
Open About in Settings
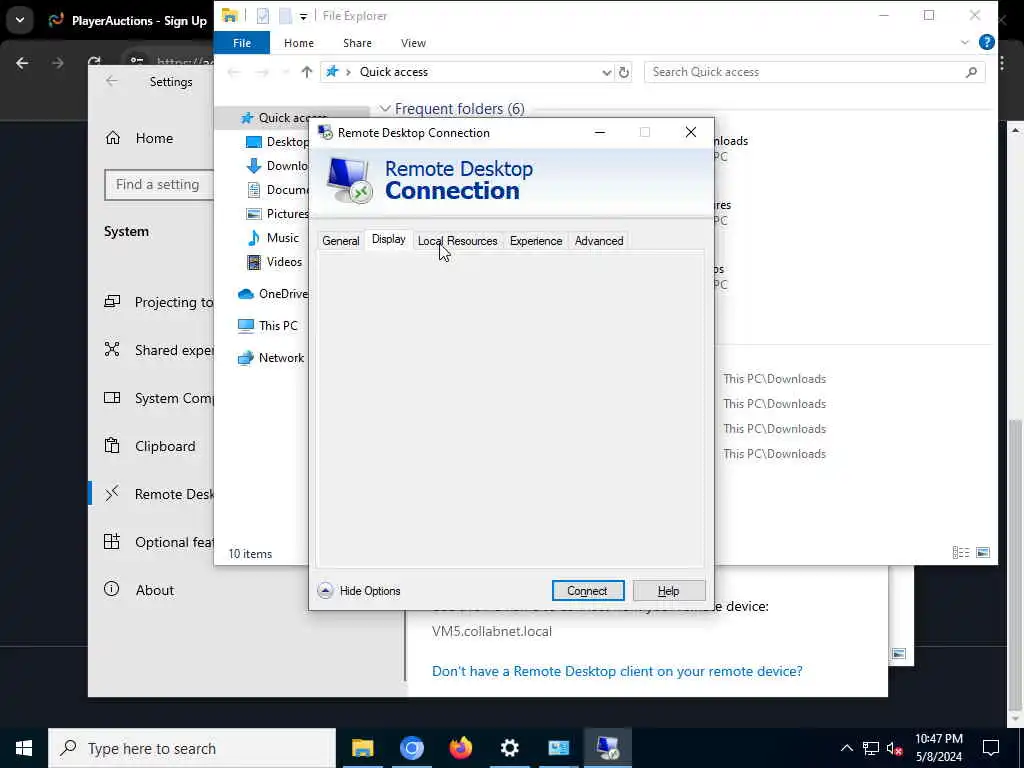coord(139,590)
